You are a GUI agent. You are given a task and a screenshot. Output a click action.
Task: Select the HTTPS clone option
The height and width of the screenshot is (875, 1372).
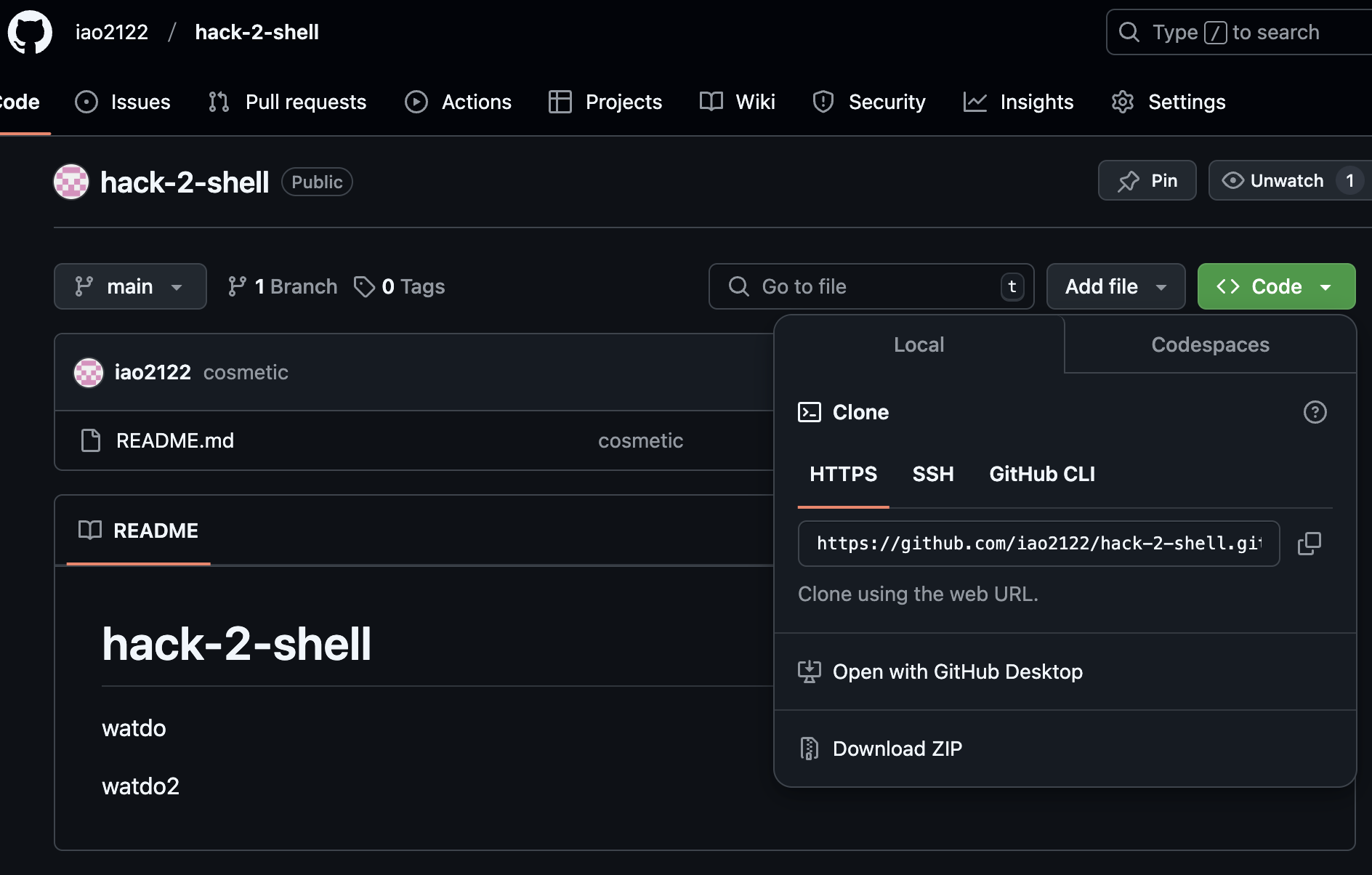coord(843,474)
